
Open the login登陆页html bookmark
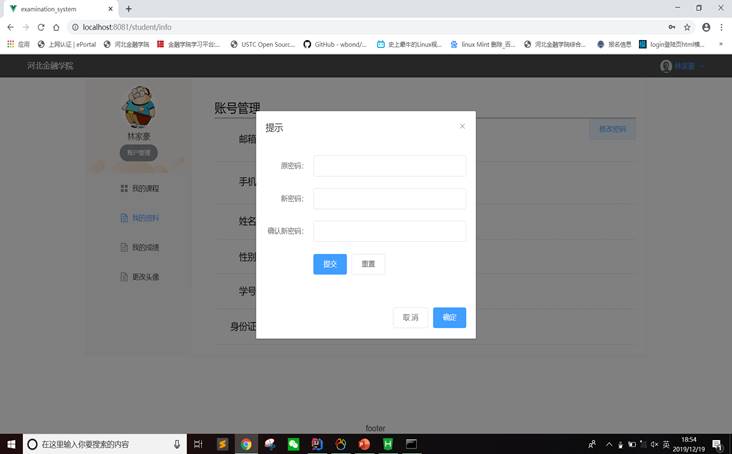671,44
